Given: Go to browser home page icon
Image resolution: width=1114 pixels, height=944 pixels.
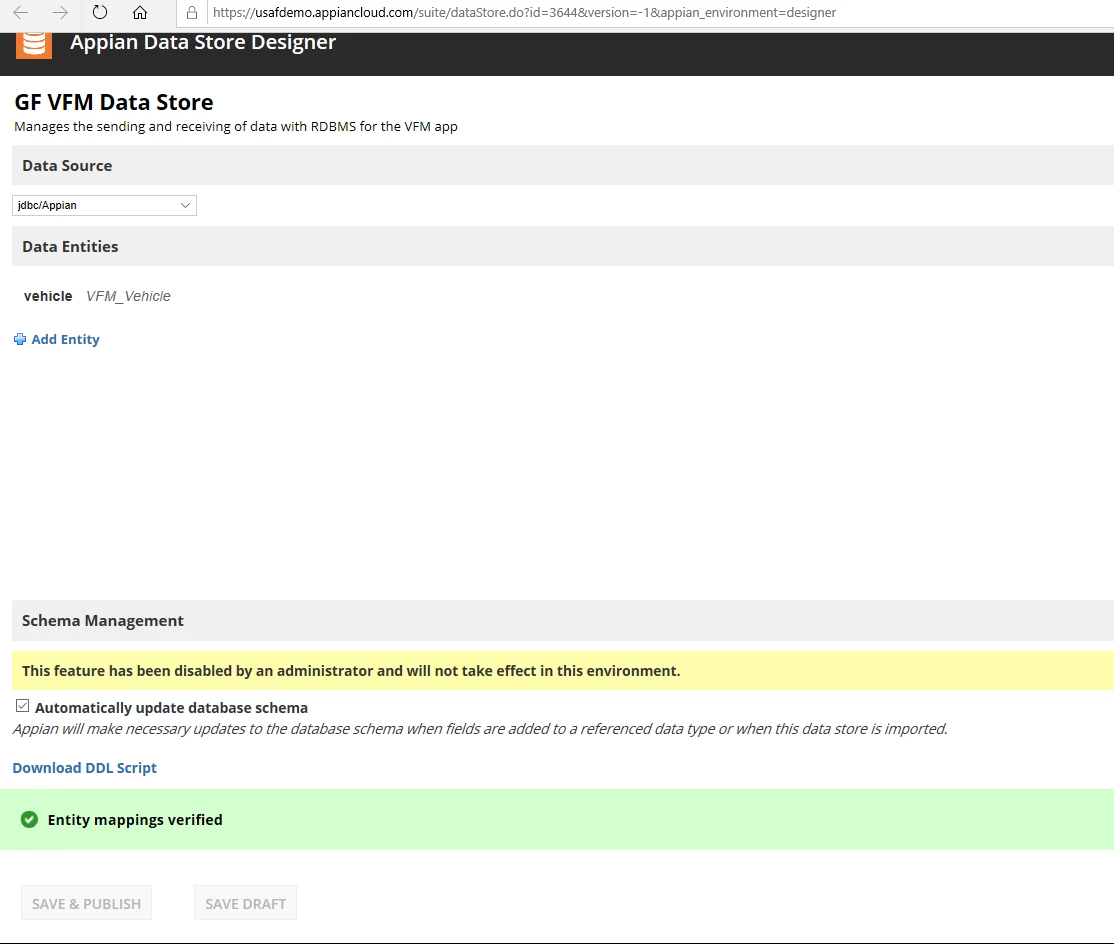Looking at the screenshot, I should pyautogui.click(x=140, y=12).
